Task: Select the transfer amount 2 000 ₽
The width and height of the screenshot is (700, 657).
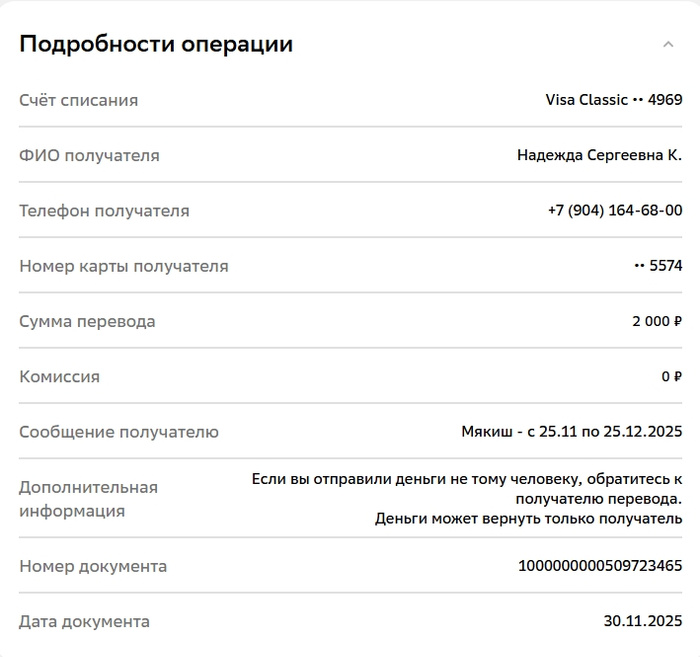Action: [656, 322]
